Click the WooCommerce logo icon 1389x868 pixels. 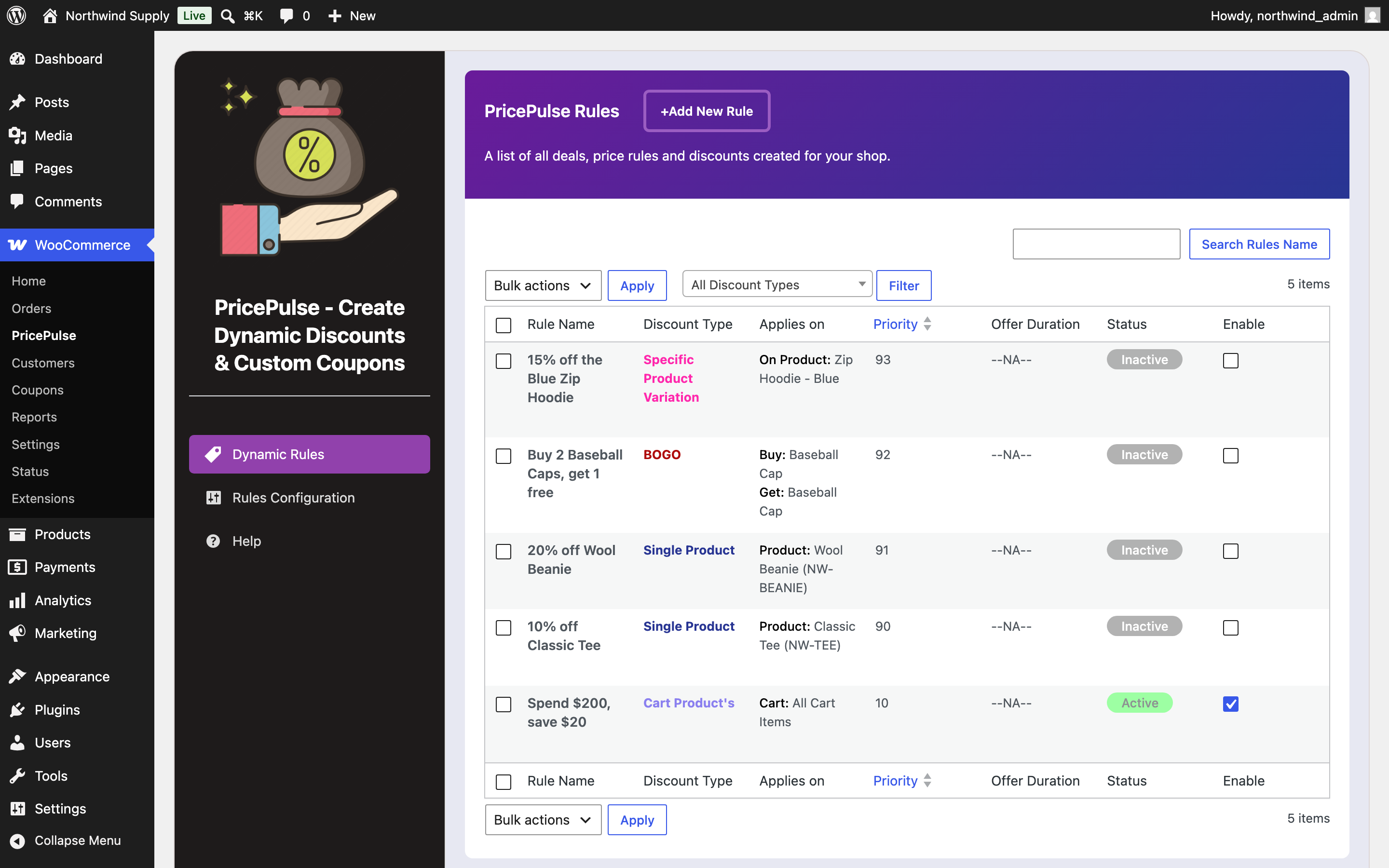pos(17,245)
